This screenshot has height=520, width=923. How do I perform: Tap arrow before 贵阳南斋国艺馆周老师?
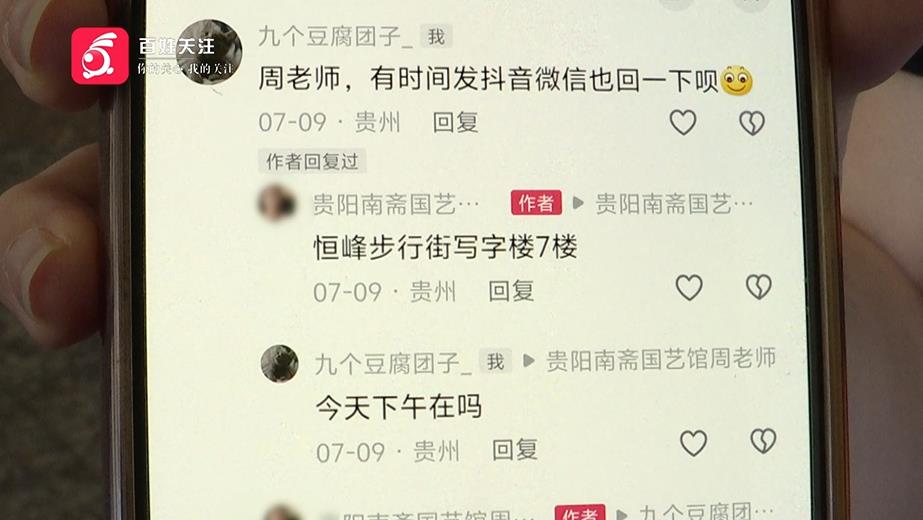point(529,360)
